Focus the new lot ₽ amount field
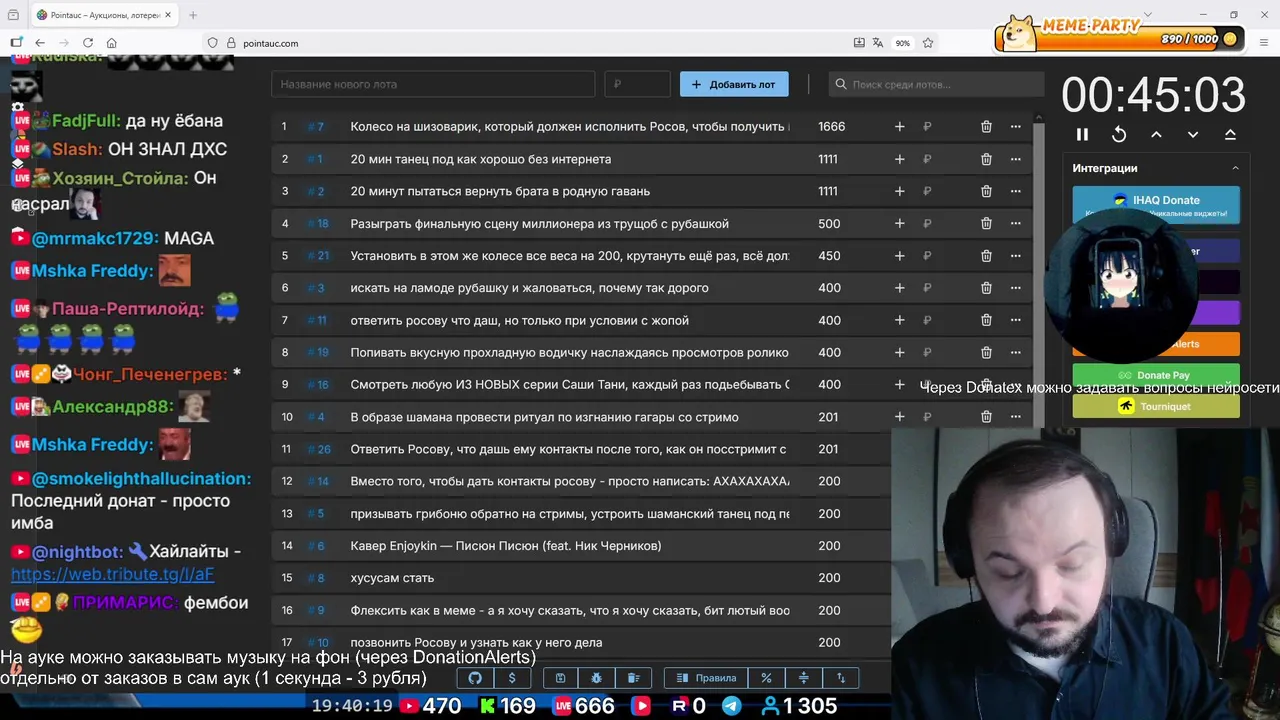1280x720 pixels. coord(637,84)
